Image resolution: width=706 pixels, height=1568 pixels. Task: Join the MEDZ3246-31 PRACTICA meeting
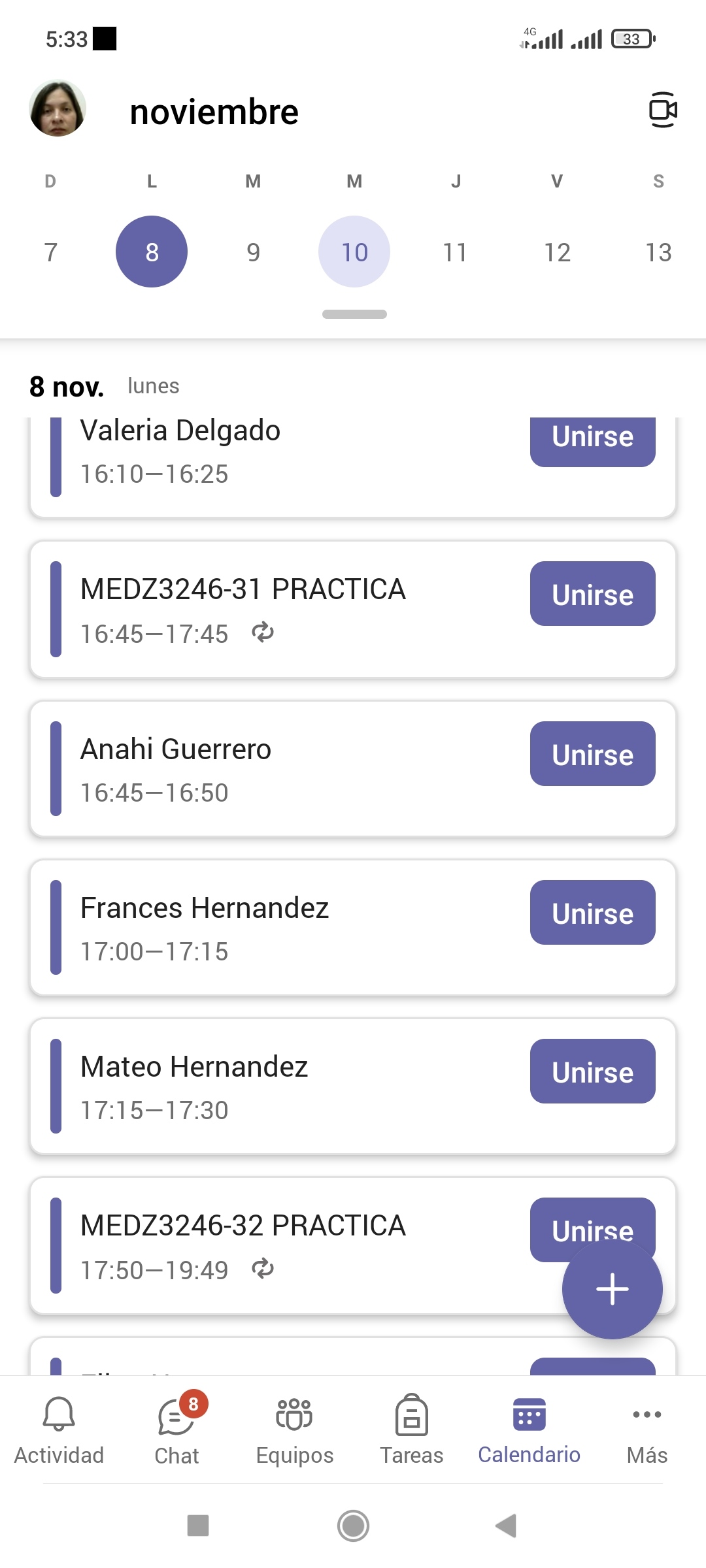tap(592, 594)
